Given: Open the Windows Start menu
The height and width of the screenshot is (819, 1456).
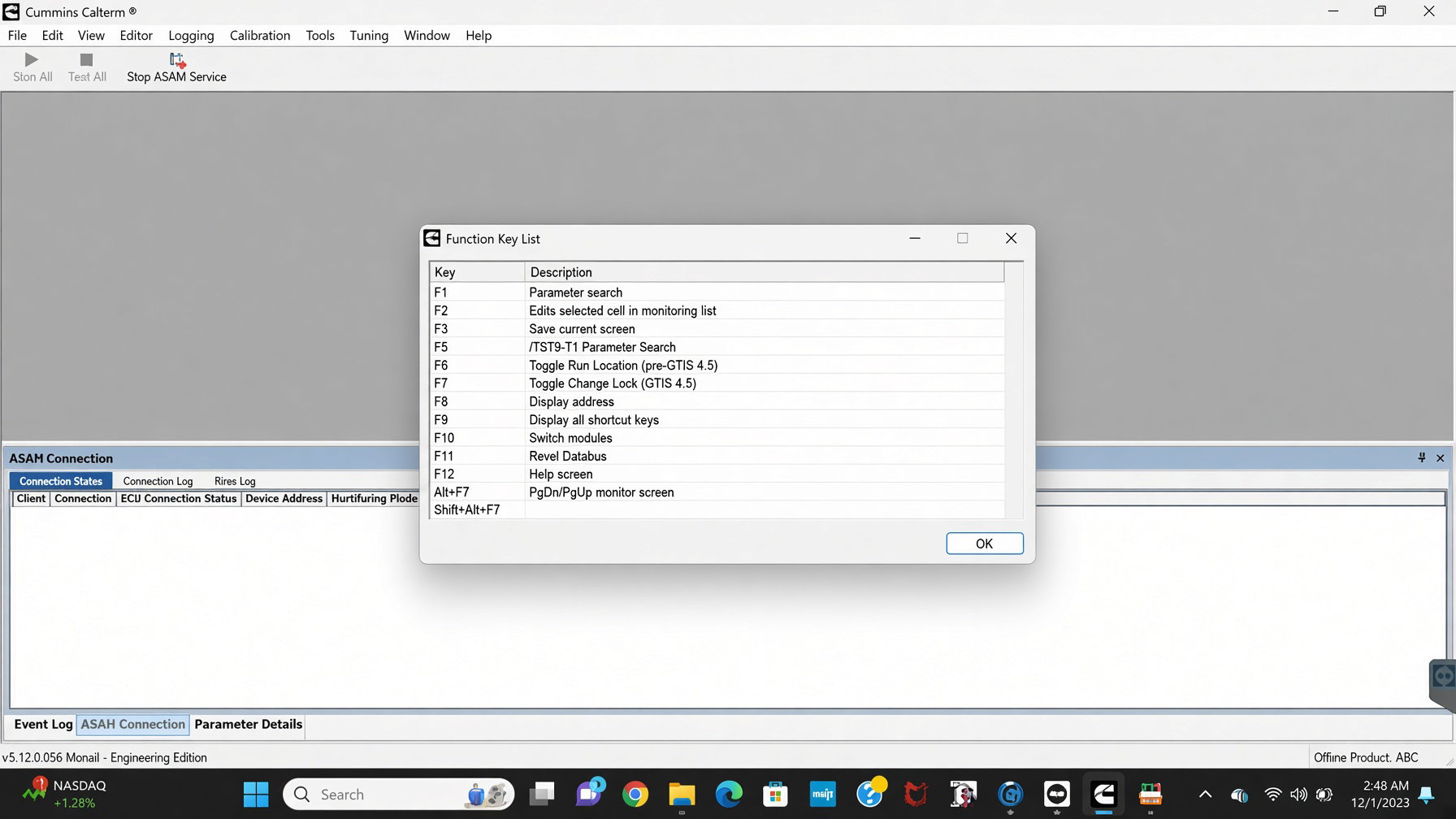Looking at the screenshot, I should click(256, 795).
